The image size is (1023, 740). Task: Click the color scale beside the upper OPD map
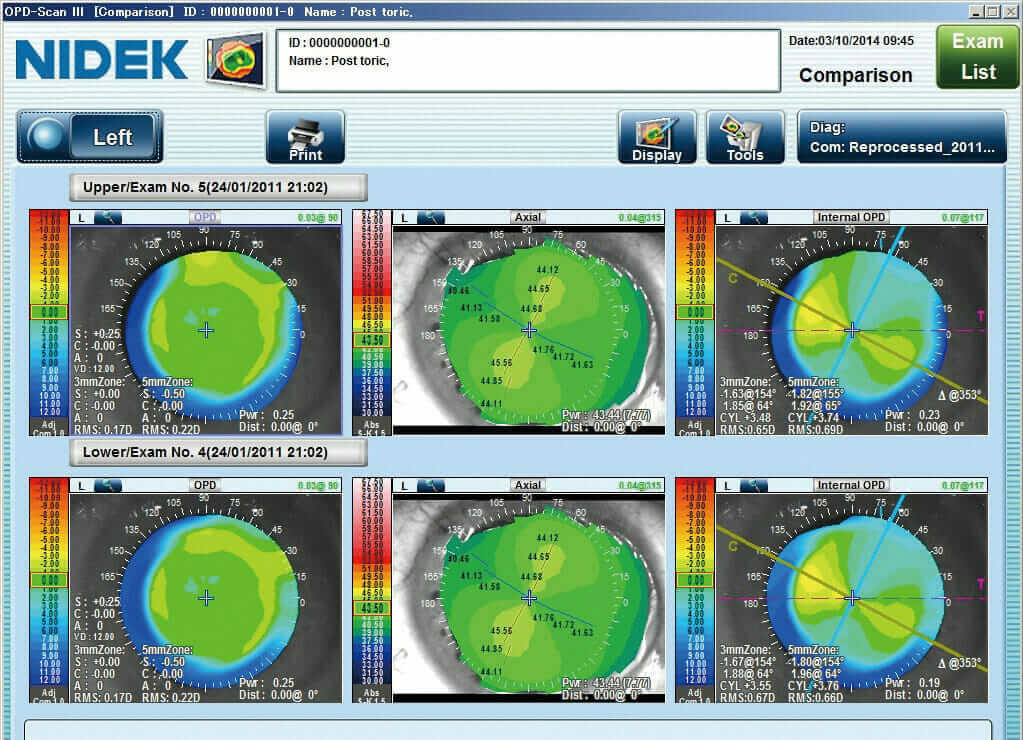[x=48, y=320]
